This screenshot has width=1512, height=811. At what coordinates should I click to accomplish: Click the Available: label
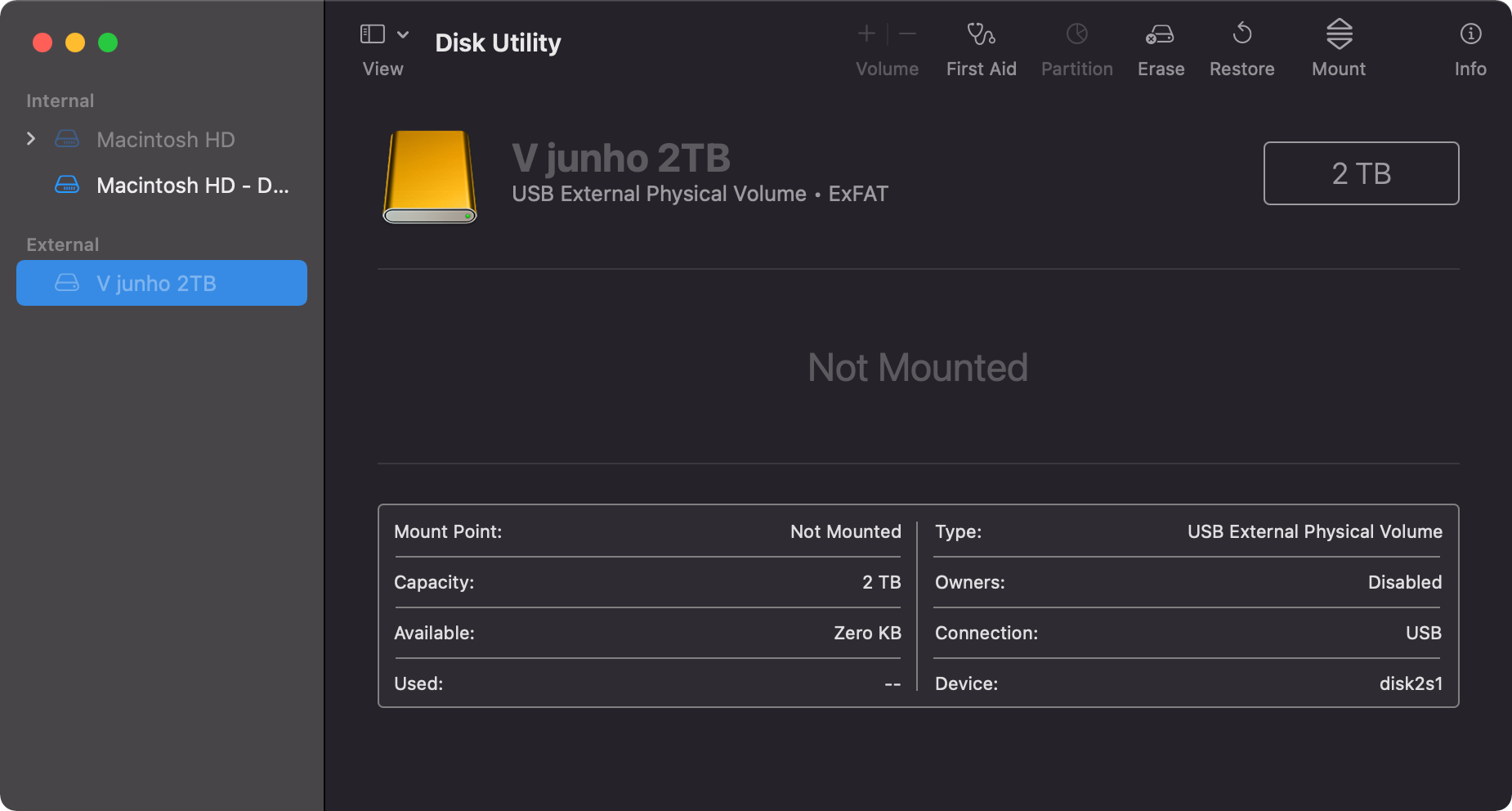pyautogui.click(x=434, y=633)
